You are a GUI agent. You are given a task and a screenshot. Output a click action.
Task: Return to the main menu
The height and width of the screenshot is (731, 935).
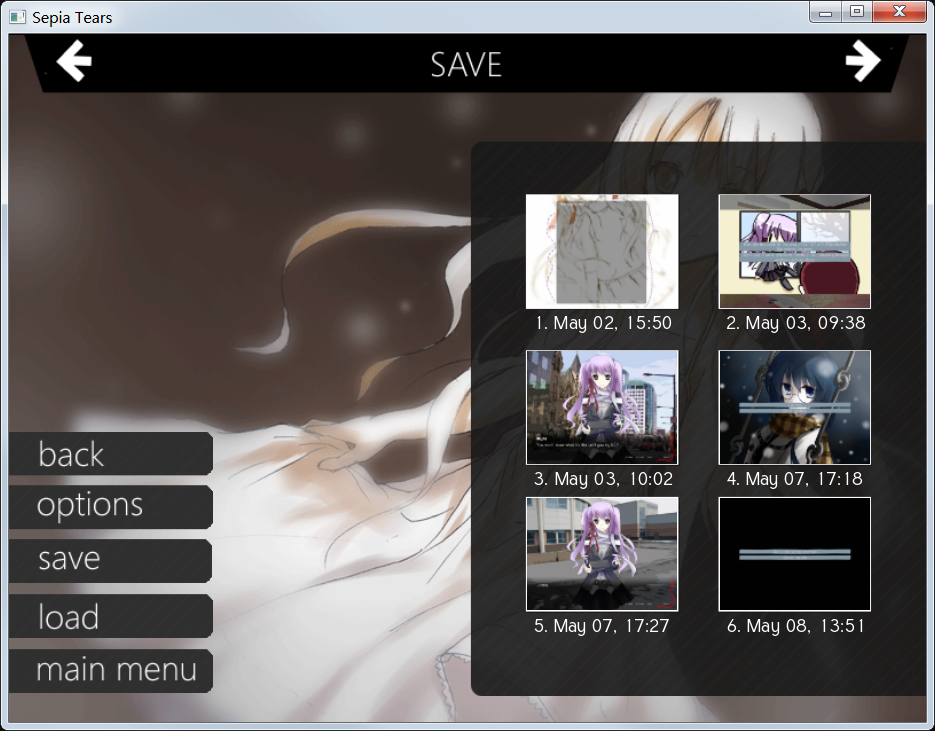point(116,670)
